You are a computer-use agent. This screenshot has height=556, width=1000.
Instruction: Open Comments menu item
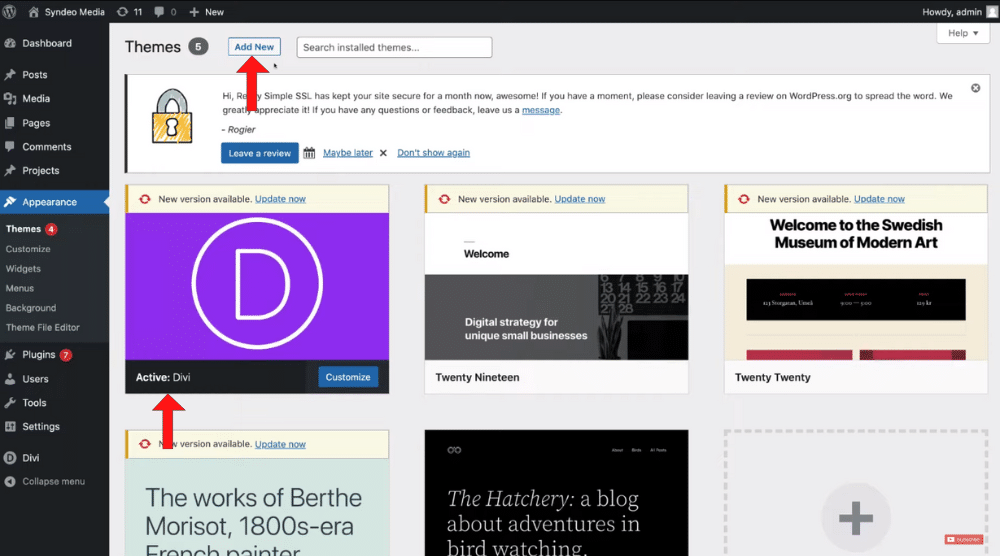point(47,147)
